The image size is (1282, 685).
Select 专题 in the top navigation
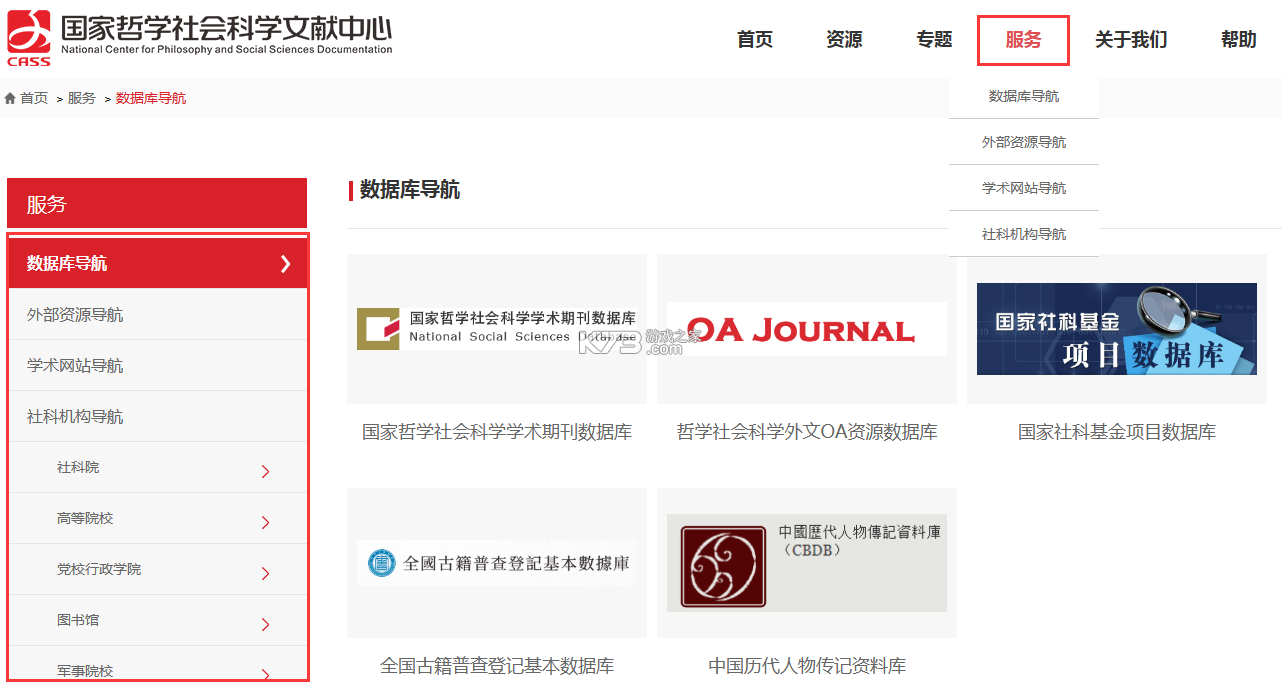click(933, 40)
